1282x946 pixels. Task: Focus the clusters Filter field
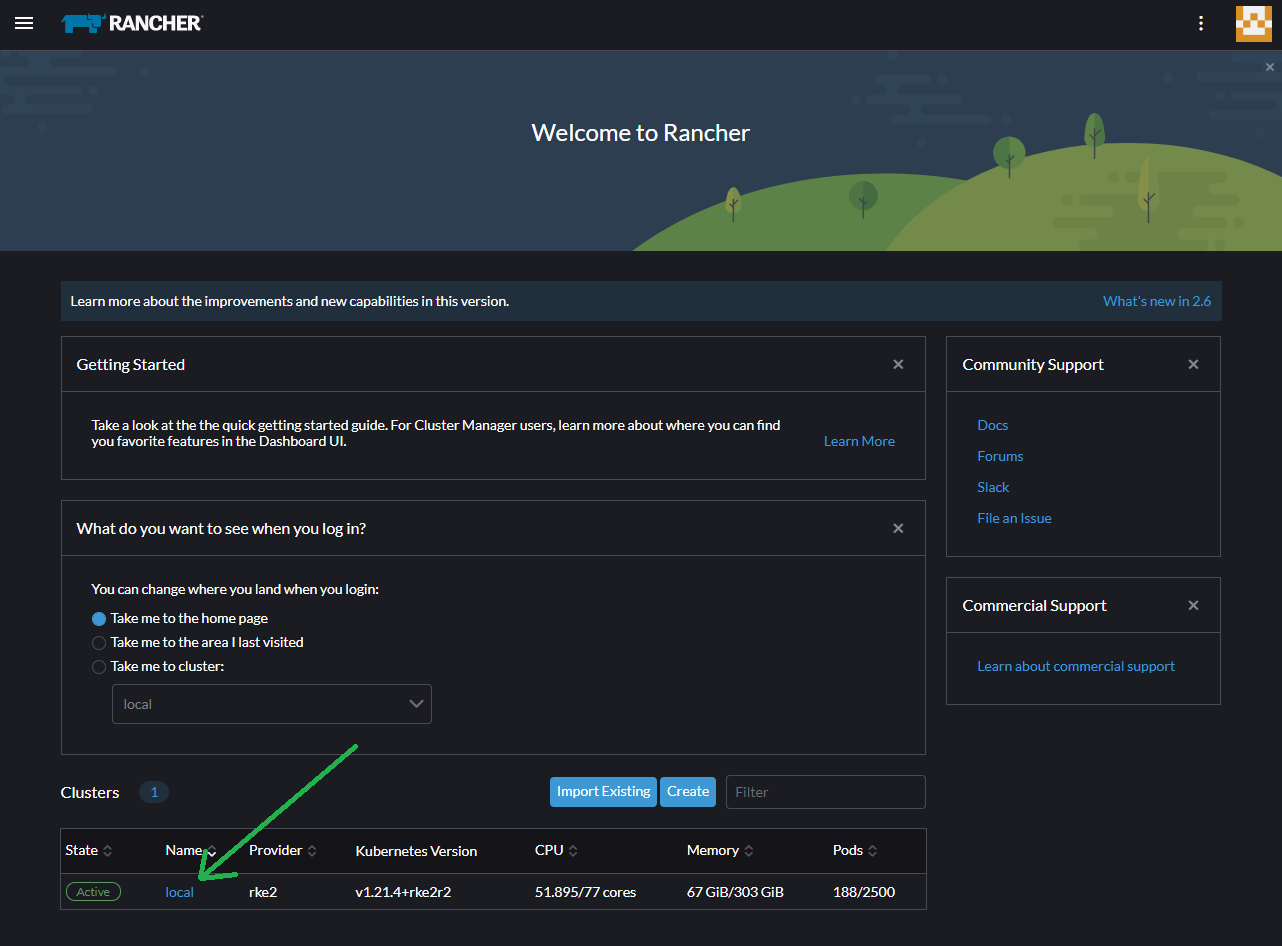tap(826, 792)
